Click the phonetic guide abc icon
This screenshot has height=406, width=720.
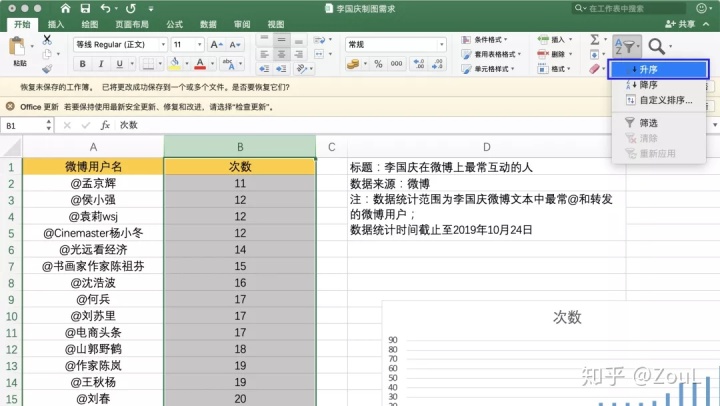(x=228, y=64)
